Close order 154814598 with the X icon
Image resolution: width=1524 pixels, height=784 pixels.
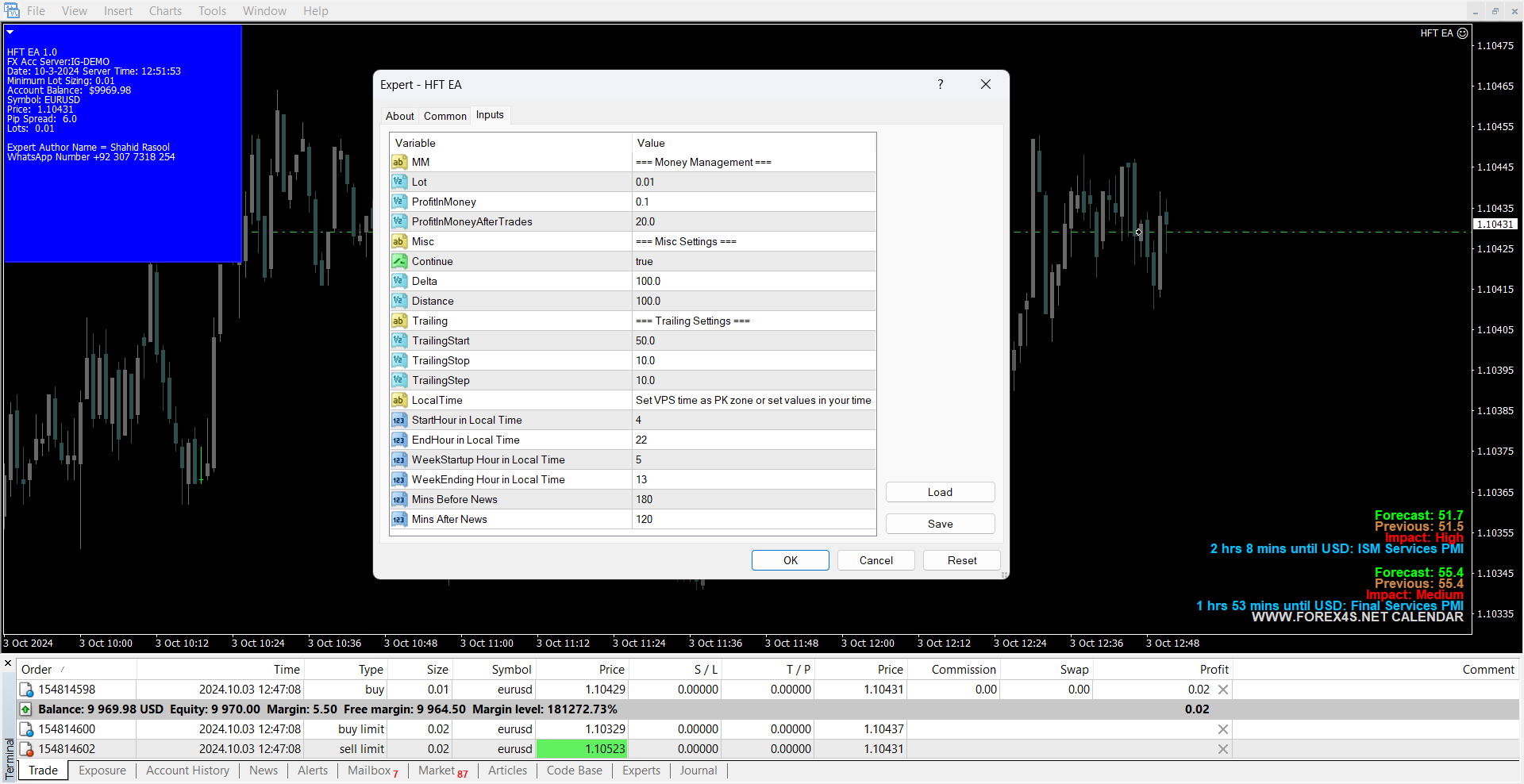pyautogui.click(x=1223, y=690)
